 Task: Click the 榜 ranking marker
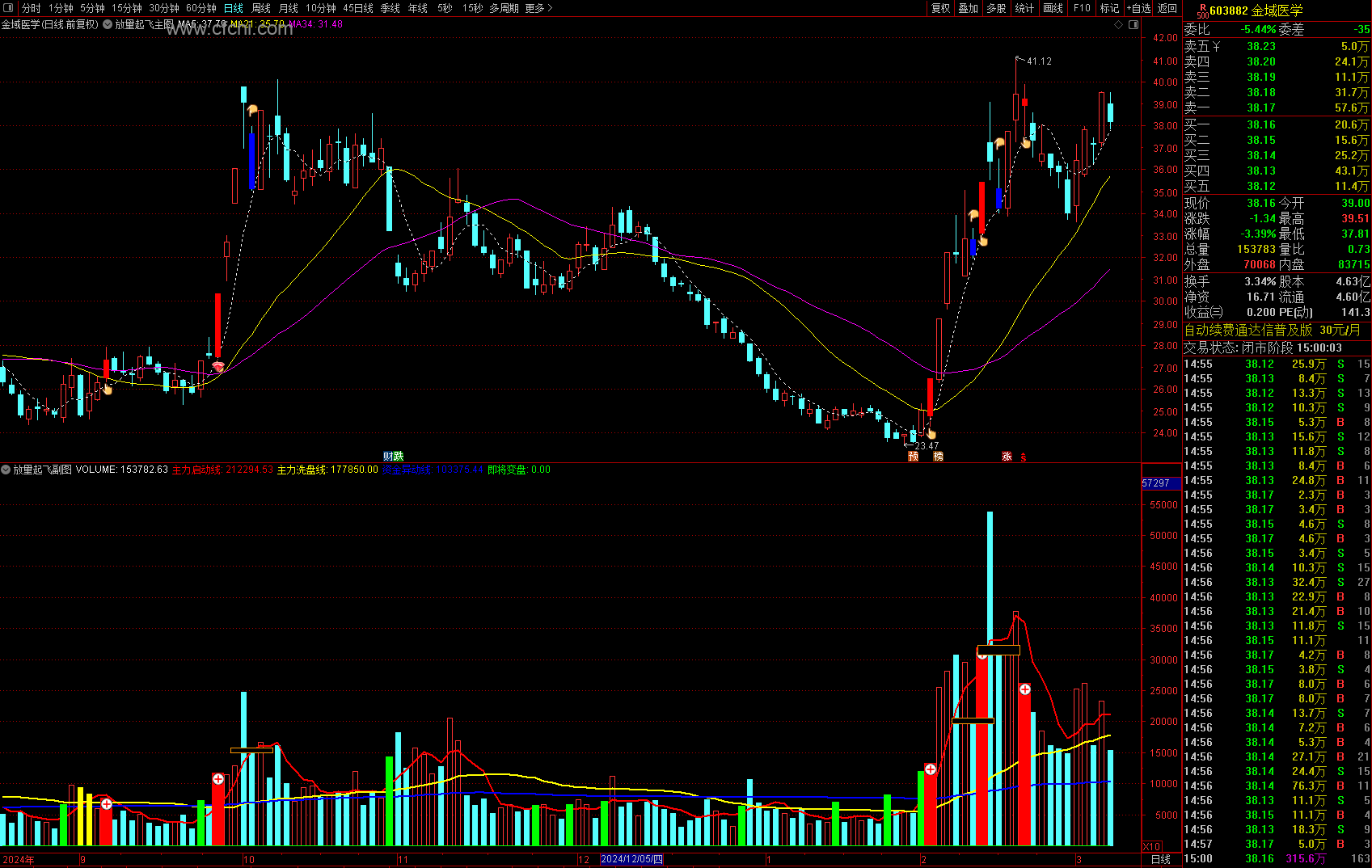pyautogui.click(x=938, y=457)
